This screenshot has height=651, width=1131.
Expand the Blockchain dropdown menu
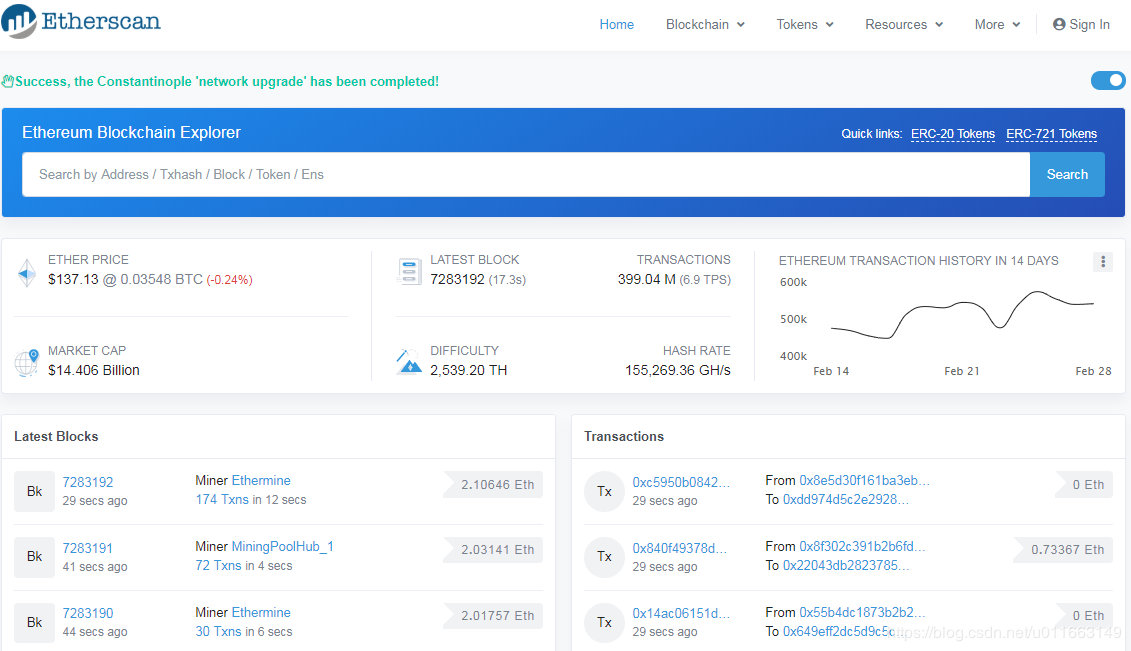705,25
